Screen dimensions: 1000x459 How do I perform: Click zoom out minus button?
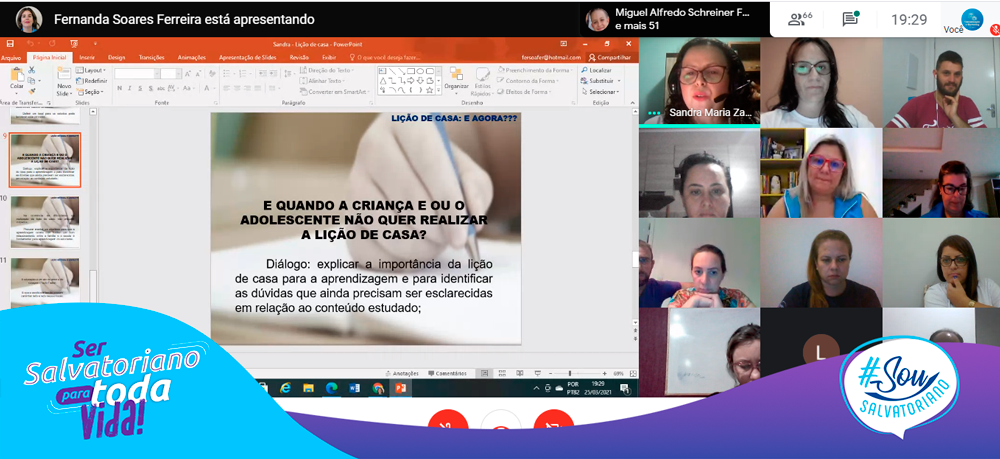click(x=552, y=373)
